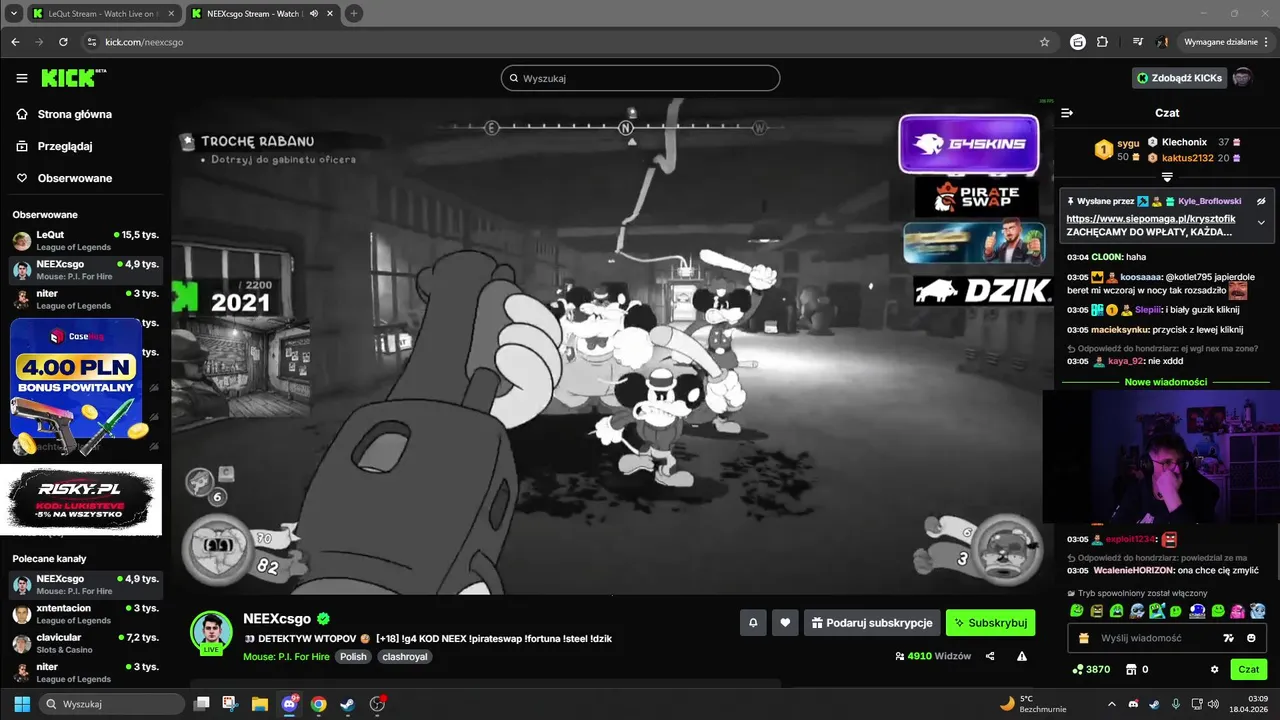Viewport: 1280px width, 720px height.
Task: Click the RISKY.PL advertisement
Action: tap(81, 499)
